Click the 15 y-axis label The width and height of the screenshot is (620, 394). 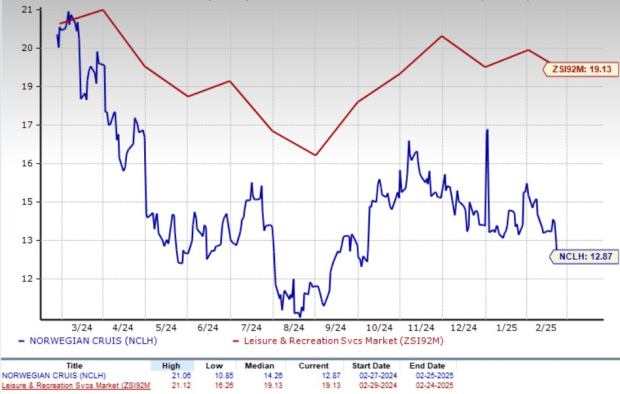point(26,202)
